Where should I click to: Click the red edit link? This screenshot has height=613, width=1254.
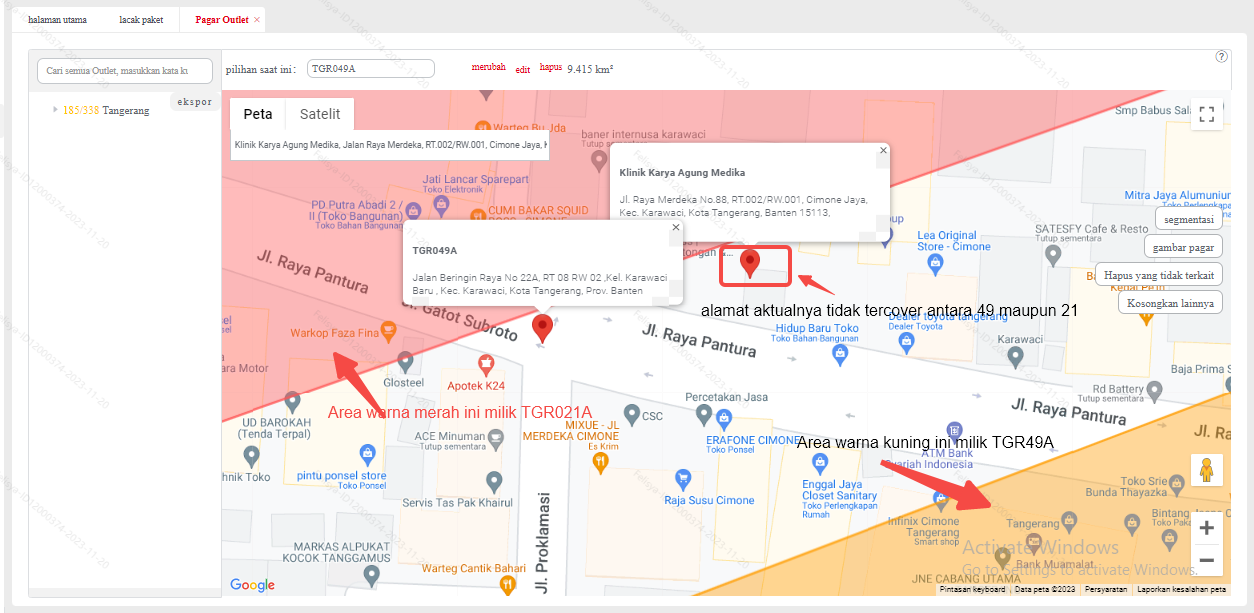pos(523,70)
